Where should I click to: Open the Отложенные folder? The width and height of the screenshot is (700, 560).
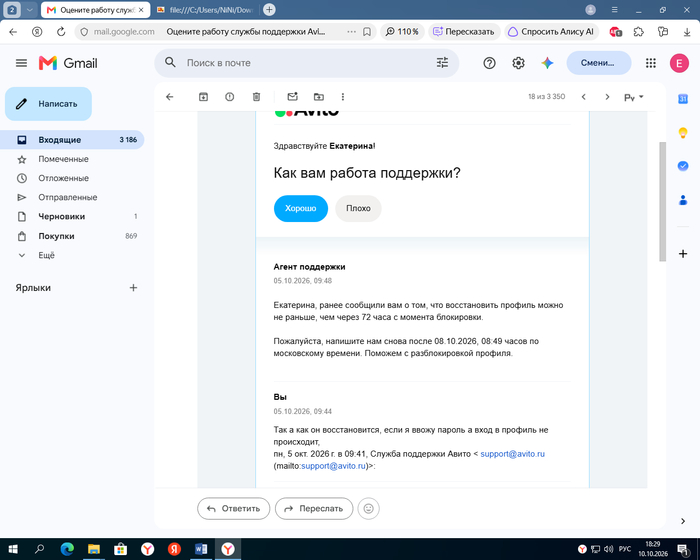point(74,178)
